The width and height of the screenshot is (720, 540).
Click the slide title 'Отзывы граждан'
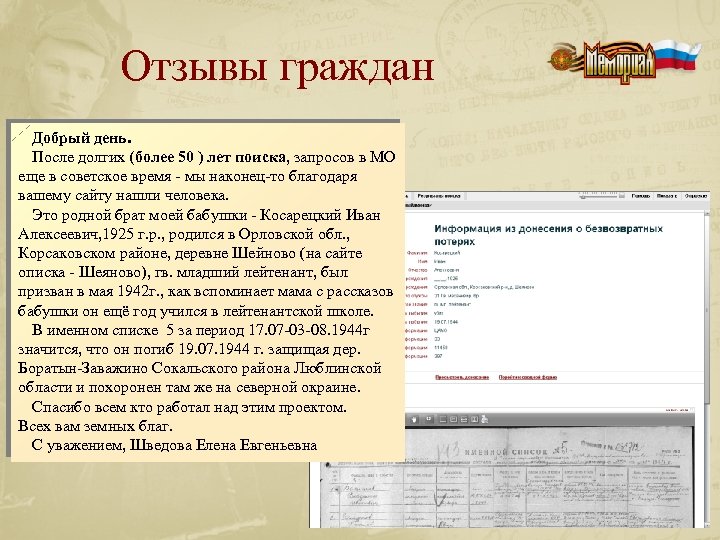pos(277,67)
